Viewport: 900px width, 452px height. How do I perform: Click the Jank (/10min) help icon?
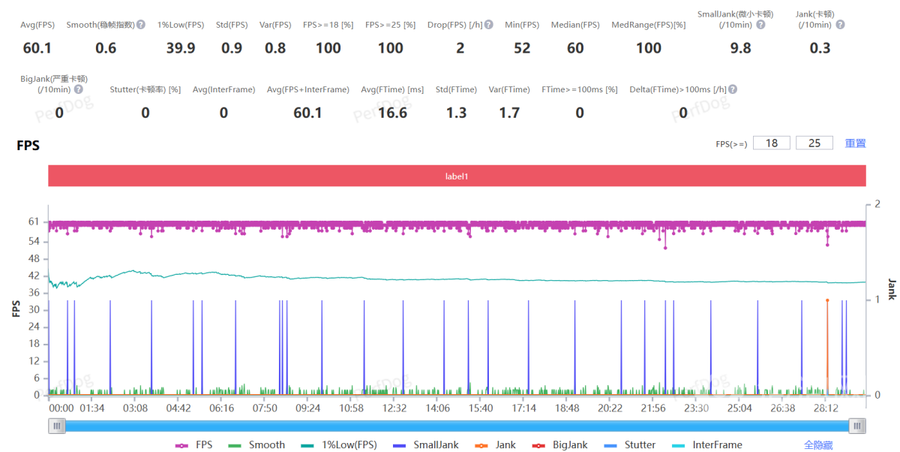tap(841, 25)
